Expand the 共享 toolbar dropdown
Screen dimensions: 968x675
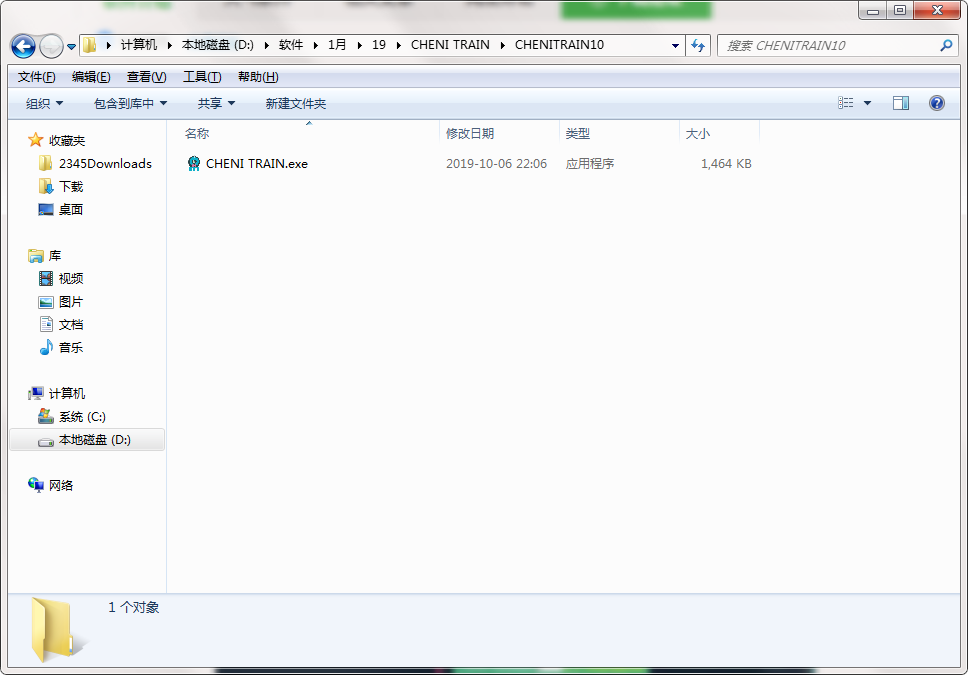click(x=216, y=103)
